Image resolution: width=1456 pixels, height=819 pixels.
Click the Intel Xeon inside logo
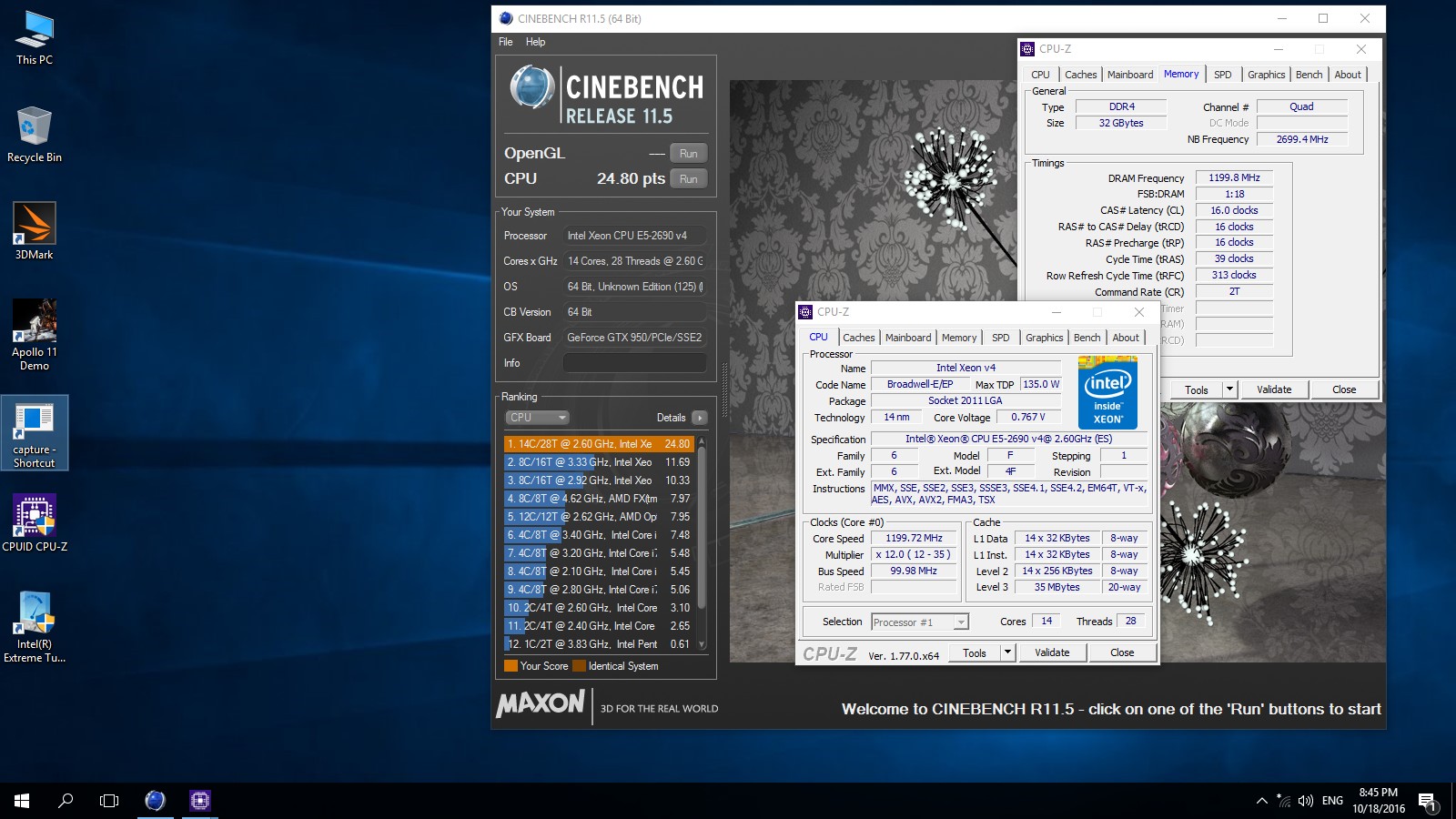coord(1107,393)
